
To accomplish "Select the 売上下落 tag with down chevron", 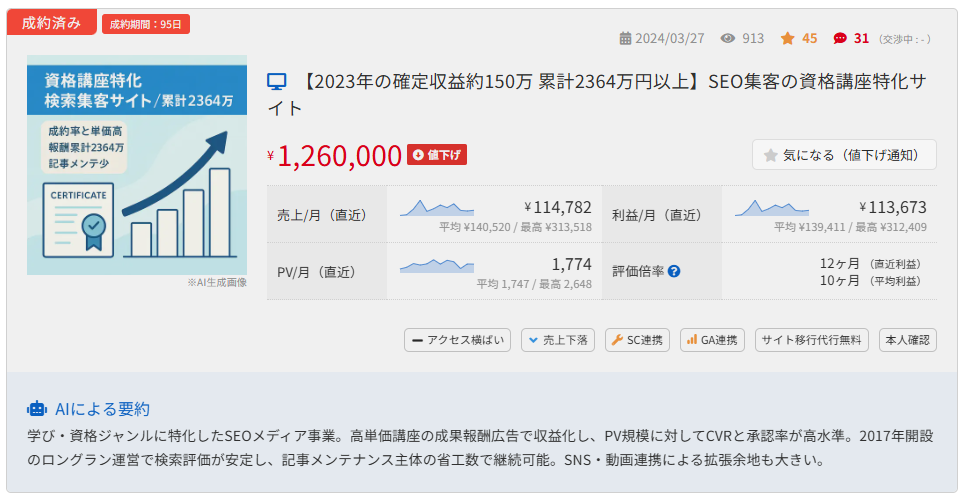I will pos(558,340).
